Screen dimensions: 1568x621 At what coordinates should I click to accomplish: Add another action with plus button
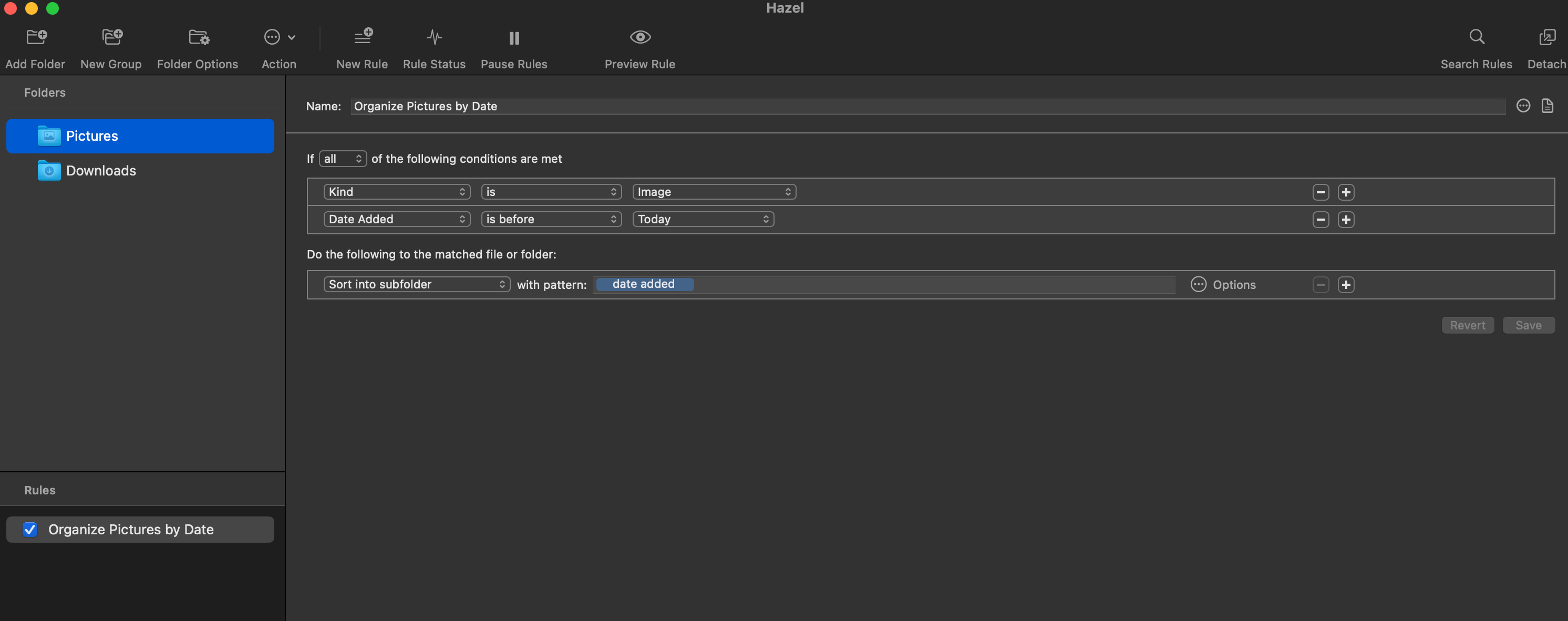tap(1346, 285)
